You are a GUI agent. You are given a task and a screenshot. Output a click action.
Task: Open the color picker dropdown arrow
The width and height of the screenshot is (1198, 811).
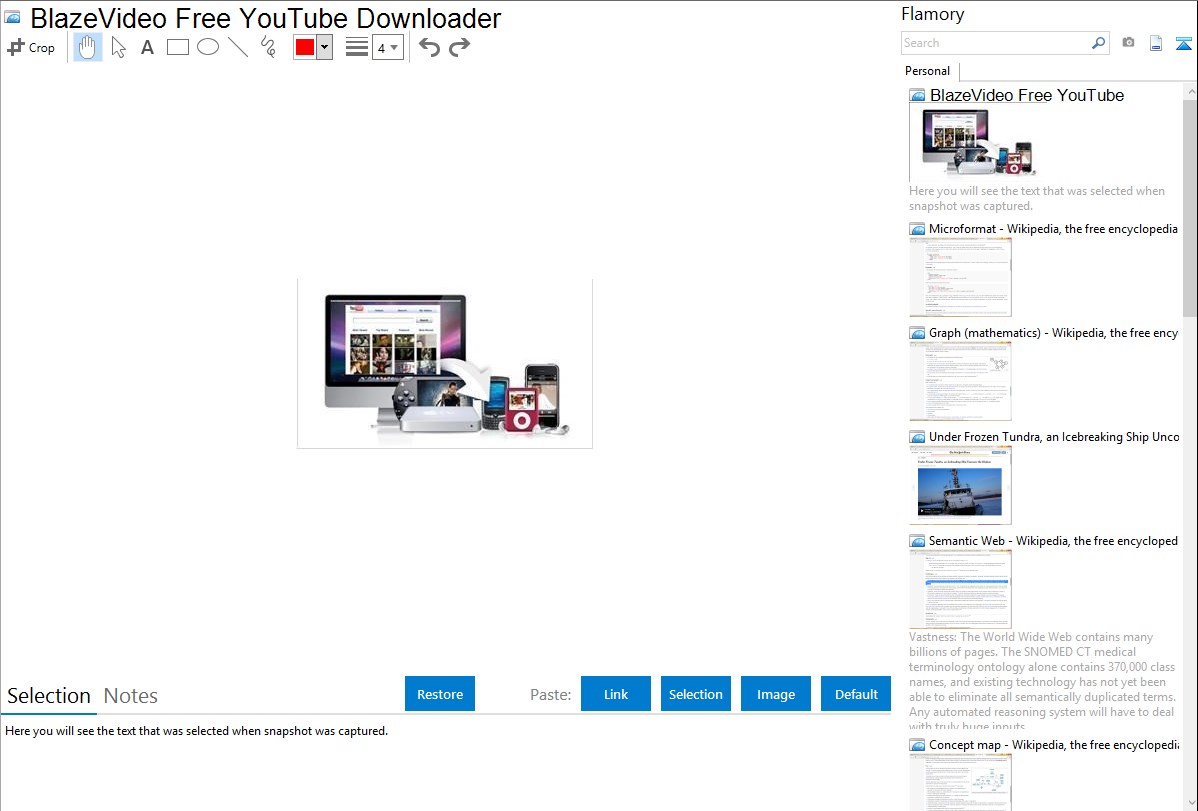324,47
